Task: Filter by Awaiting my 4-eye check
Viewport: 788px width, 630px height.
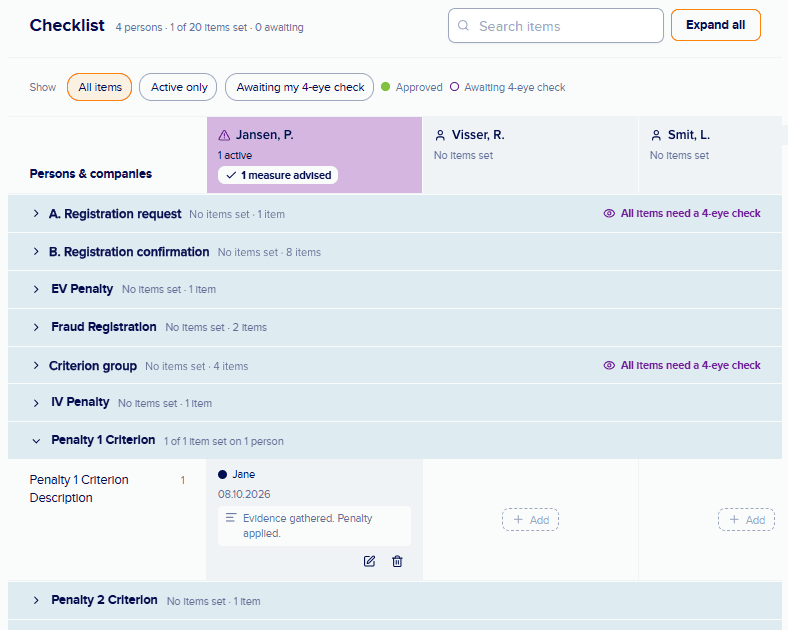Action: point(300,87)
